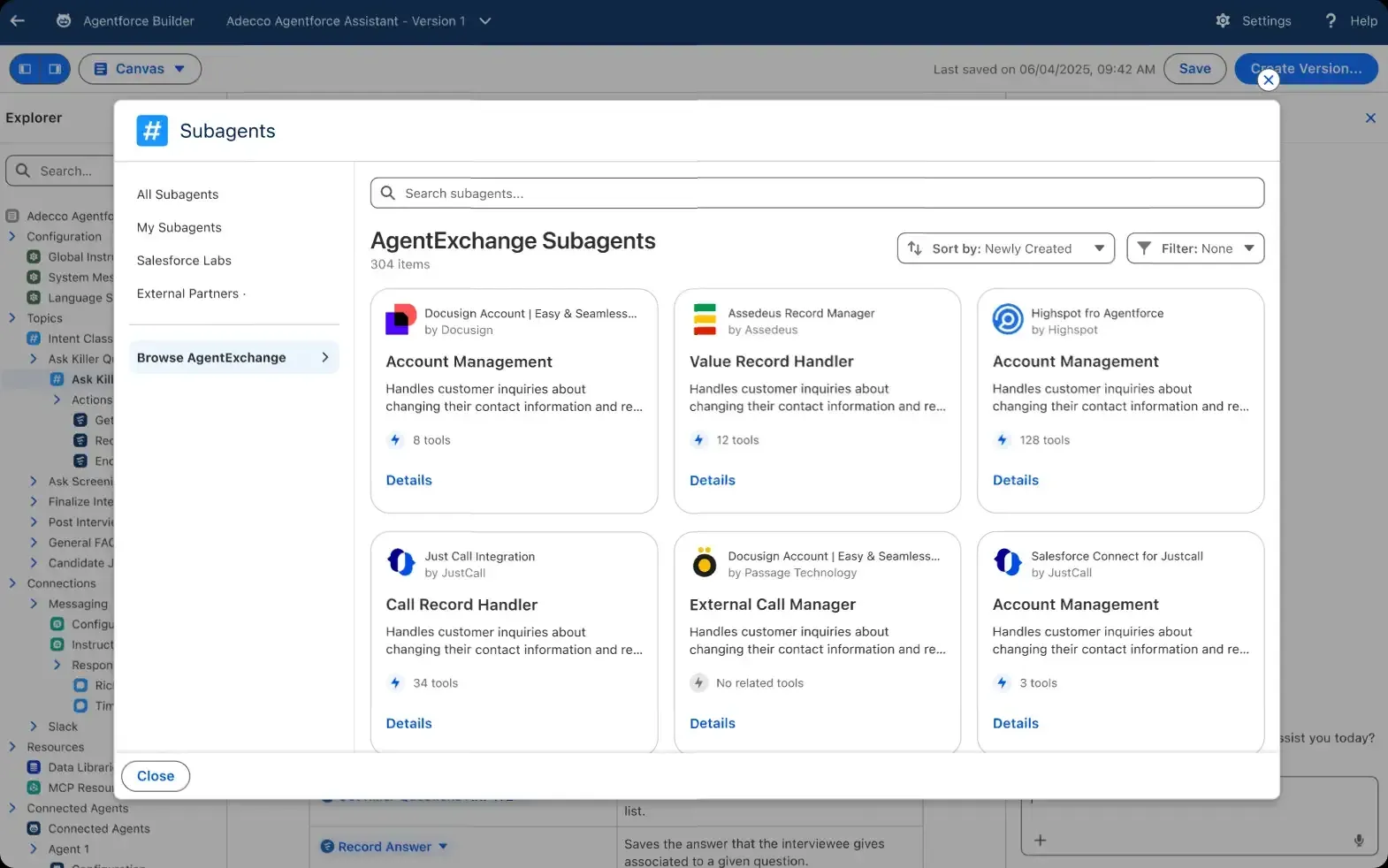Close the right preview panel with X

tap(1370, 118)
